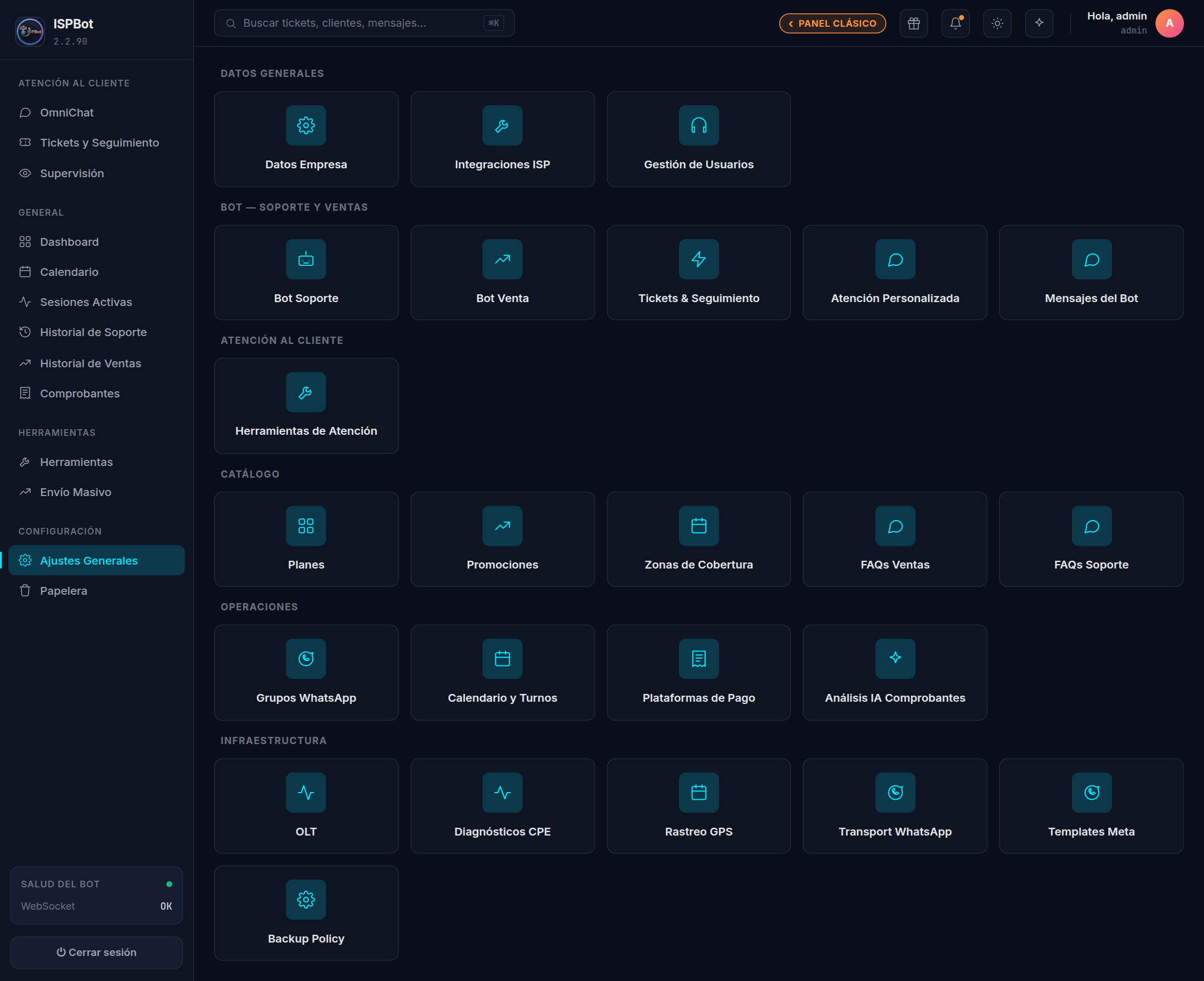The image size is (1204, 981).
Task: Focus the Buscar tickets search field
Action: click(364, 23)
